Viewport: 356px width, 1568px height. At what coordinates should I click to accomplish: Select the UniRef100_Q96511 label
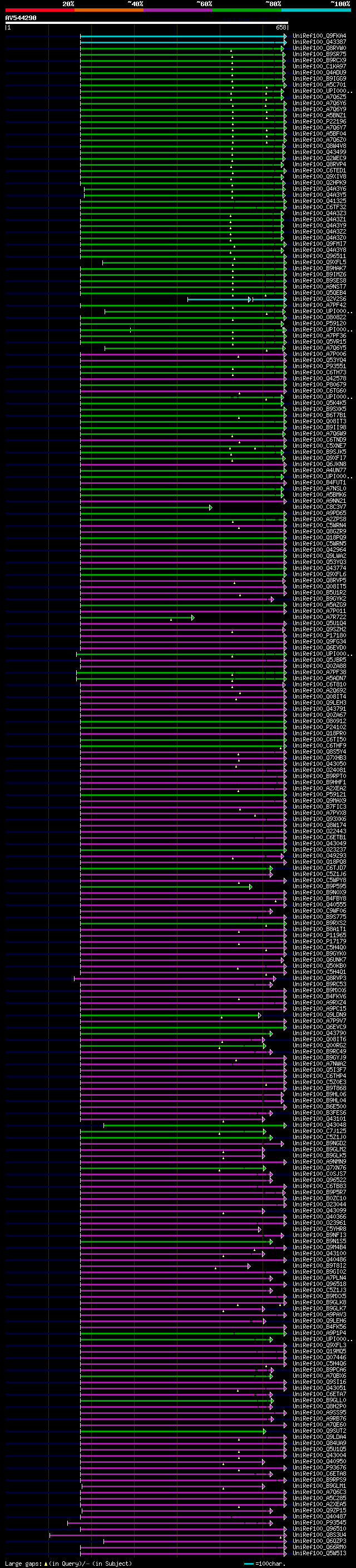tap(319, 256)
